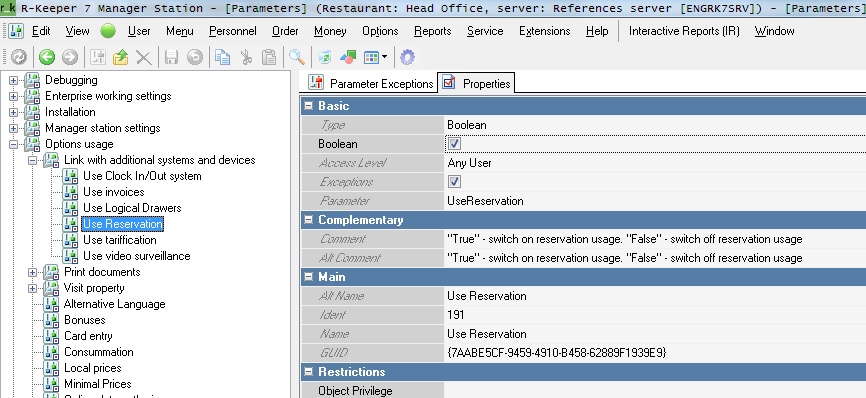Click the green status circle in menu bar
Viewport: 866px width, 398px height.
(x=108, y=31)
